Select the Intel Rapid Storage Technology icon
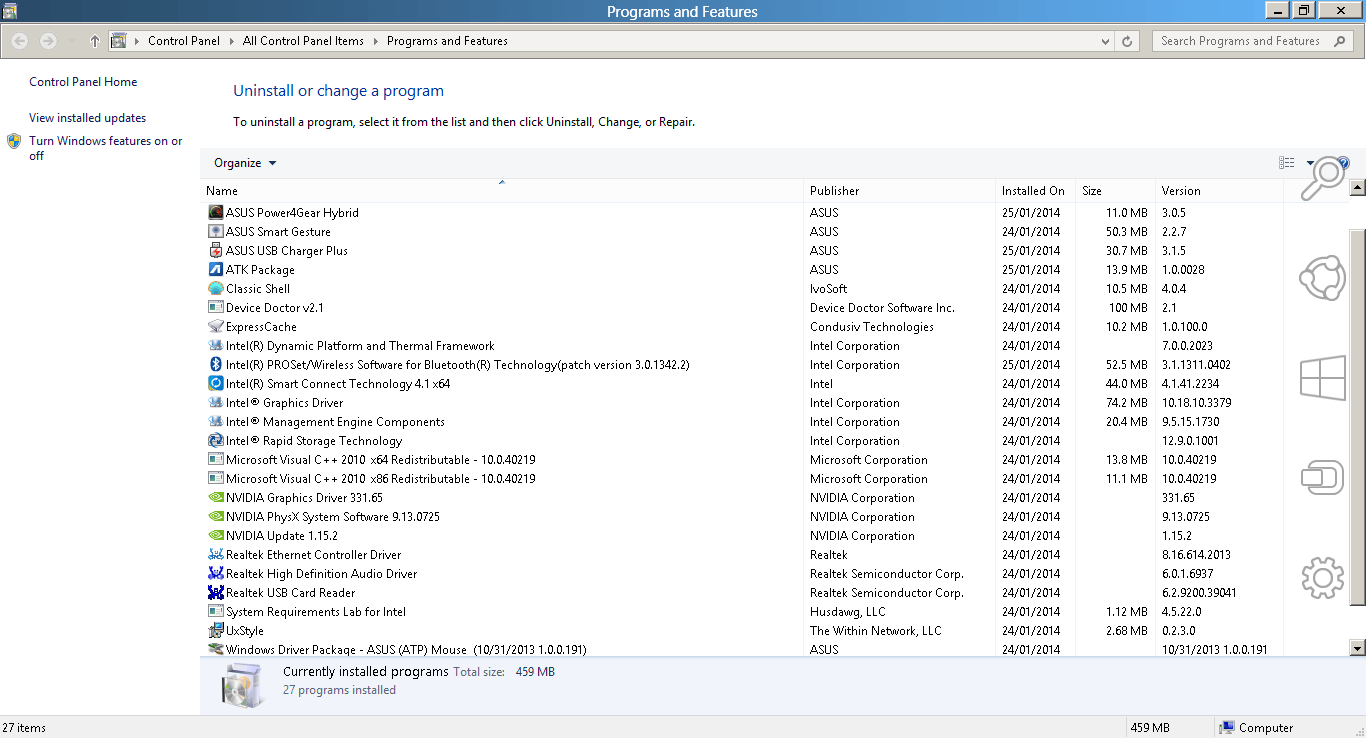Image resolution: width=1366 pixels, height=738 pixels. coord(215,441)
